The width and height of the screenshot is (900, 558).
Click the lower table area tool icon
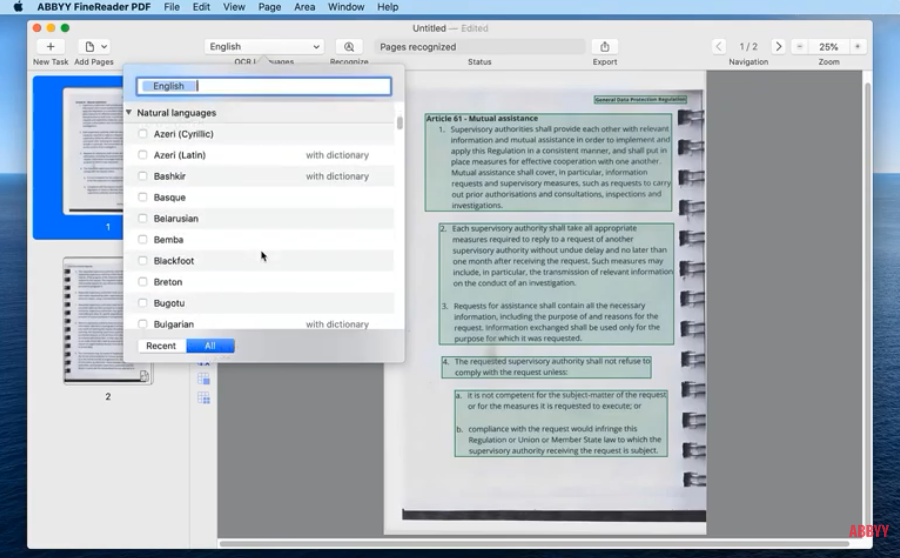pos(204,398)
